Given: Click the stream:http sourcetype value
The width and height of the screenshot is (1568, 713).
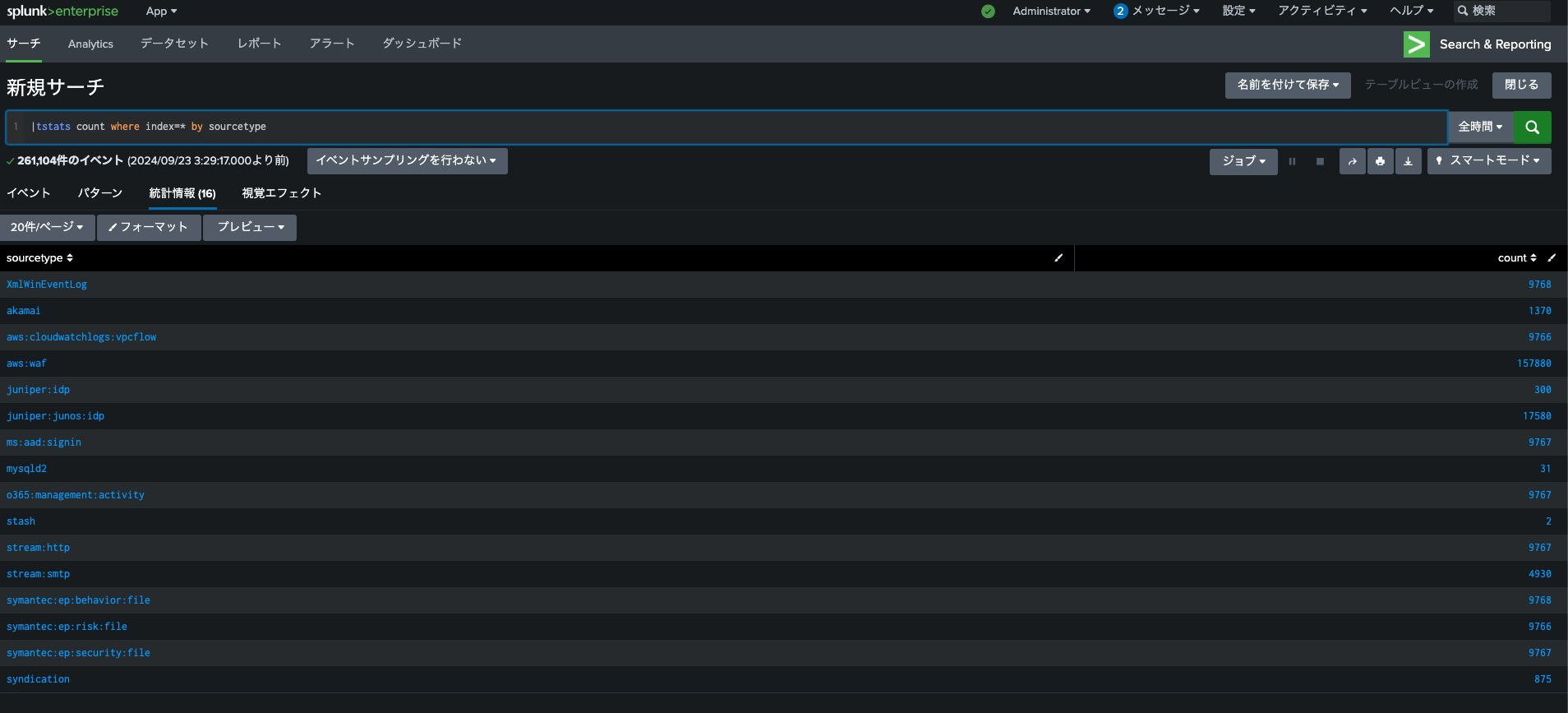Looking at the screenshot, I should pyautogui.click(x=38, y=548).
